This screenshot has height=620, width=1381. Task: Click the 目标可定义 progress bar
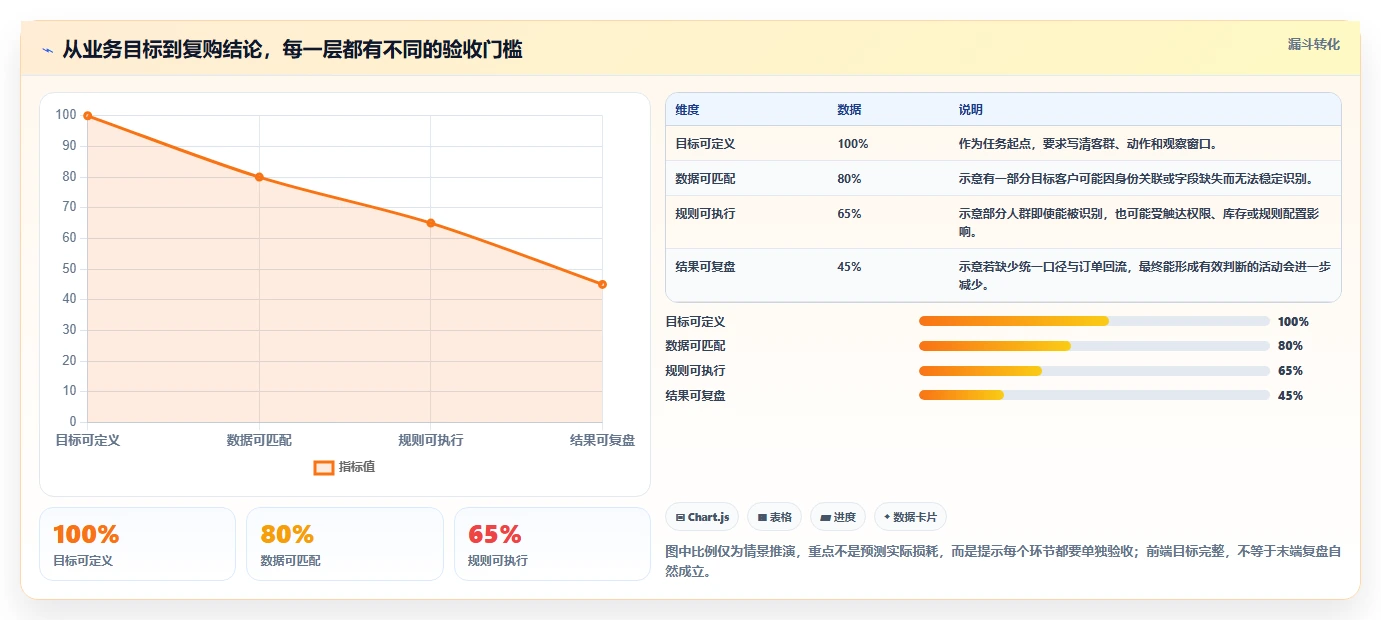click(x=1094, y=321)
